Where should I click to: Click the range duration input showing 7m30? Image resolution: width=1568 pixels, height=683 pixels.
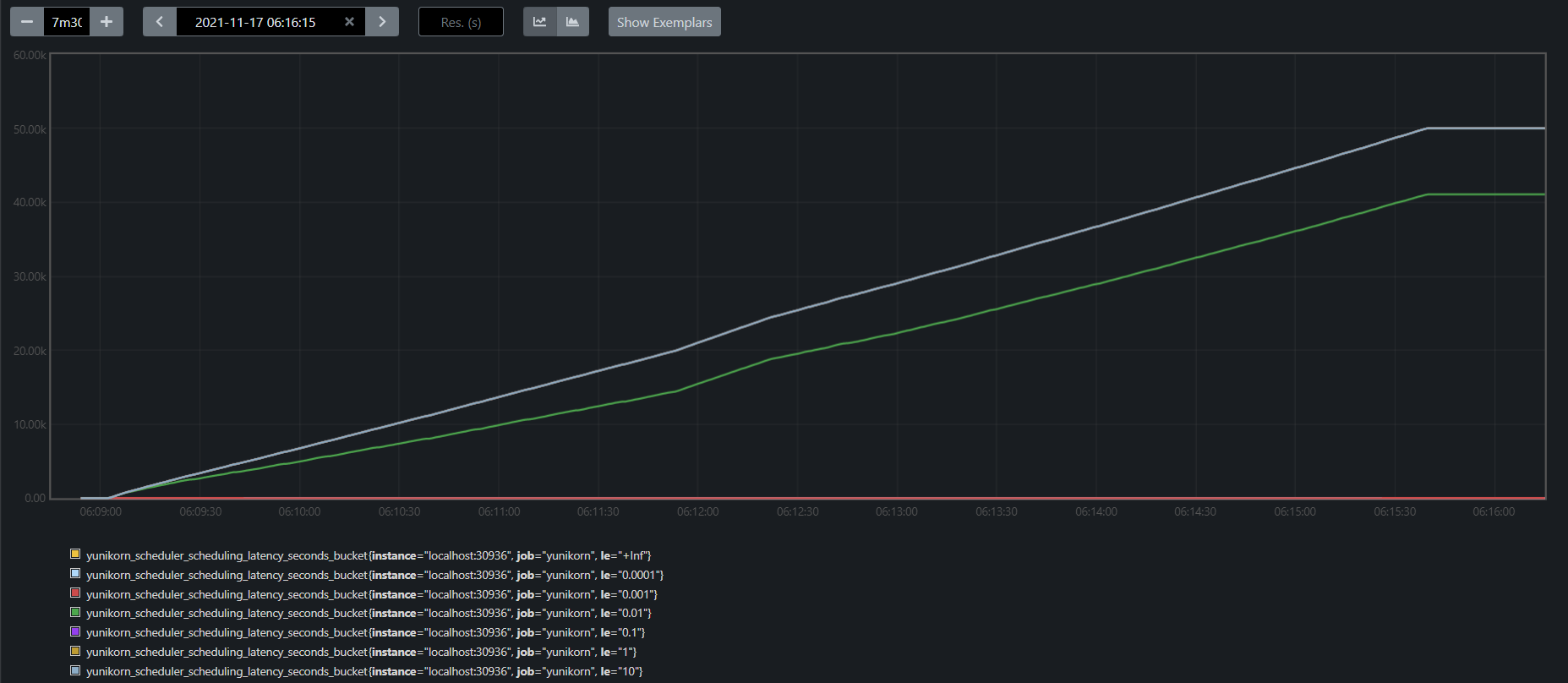pos(67,22)
